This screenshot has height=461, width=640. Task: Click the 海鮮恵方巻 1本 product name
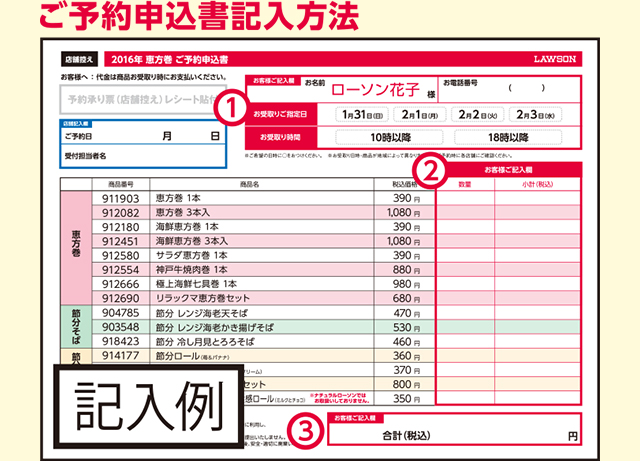pyautogui.click(x=187, y=227)
